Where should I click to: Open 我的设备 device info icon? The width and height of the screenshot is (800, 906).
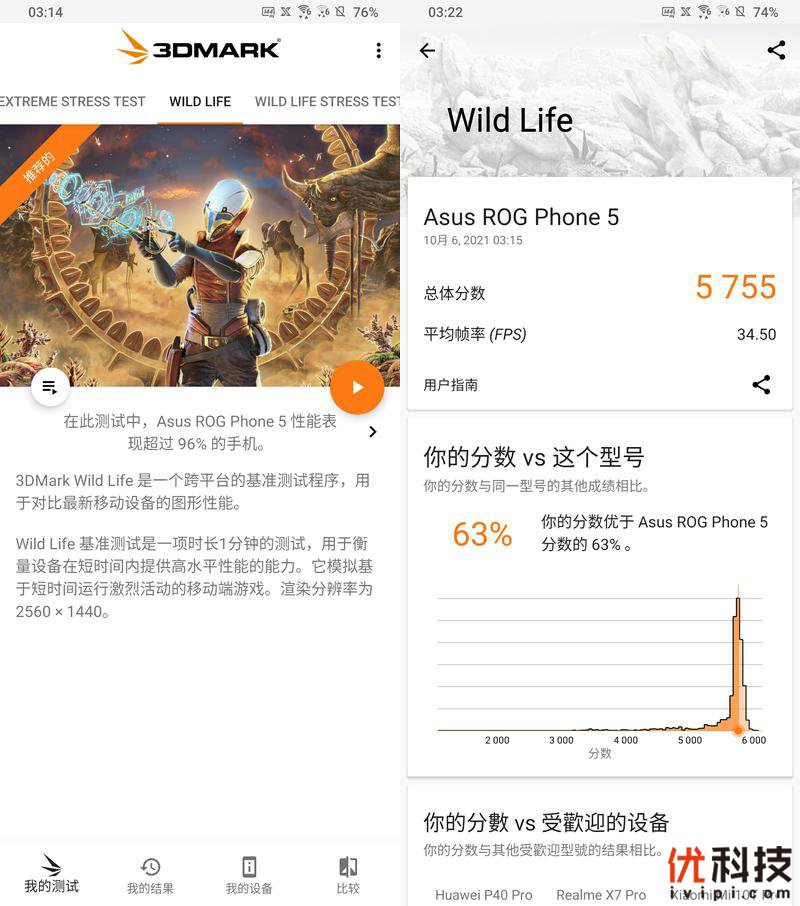pyautogui.click(x=249, y=875)
